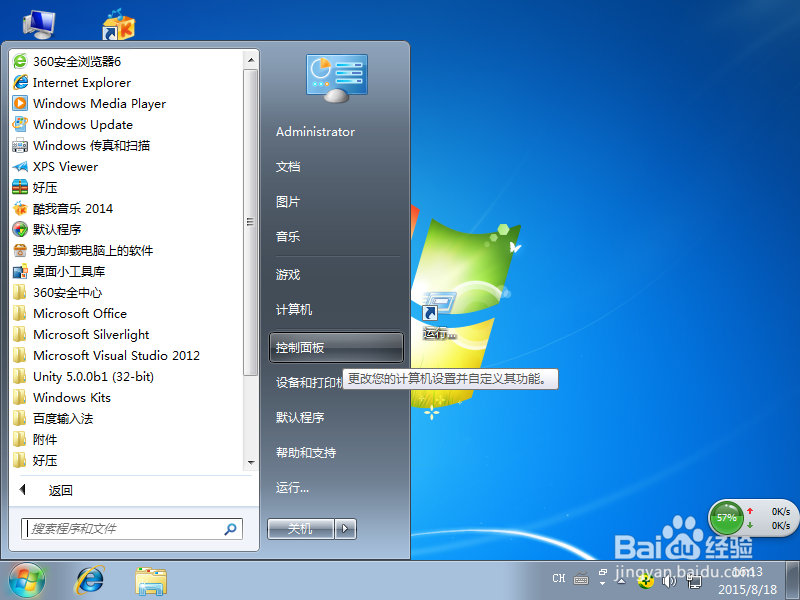Click 返回 to go back
The height and width of the screenshot is (600, 800).
coord(60,490)
